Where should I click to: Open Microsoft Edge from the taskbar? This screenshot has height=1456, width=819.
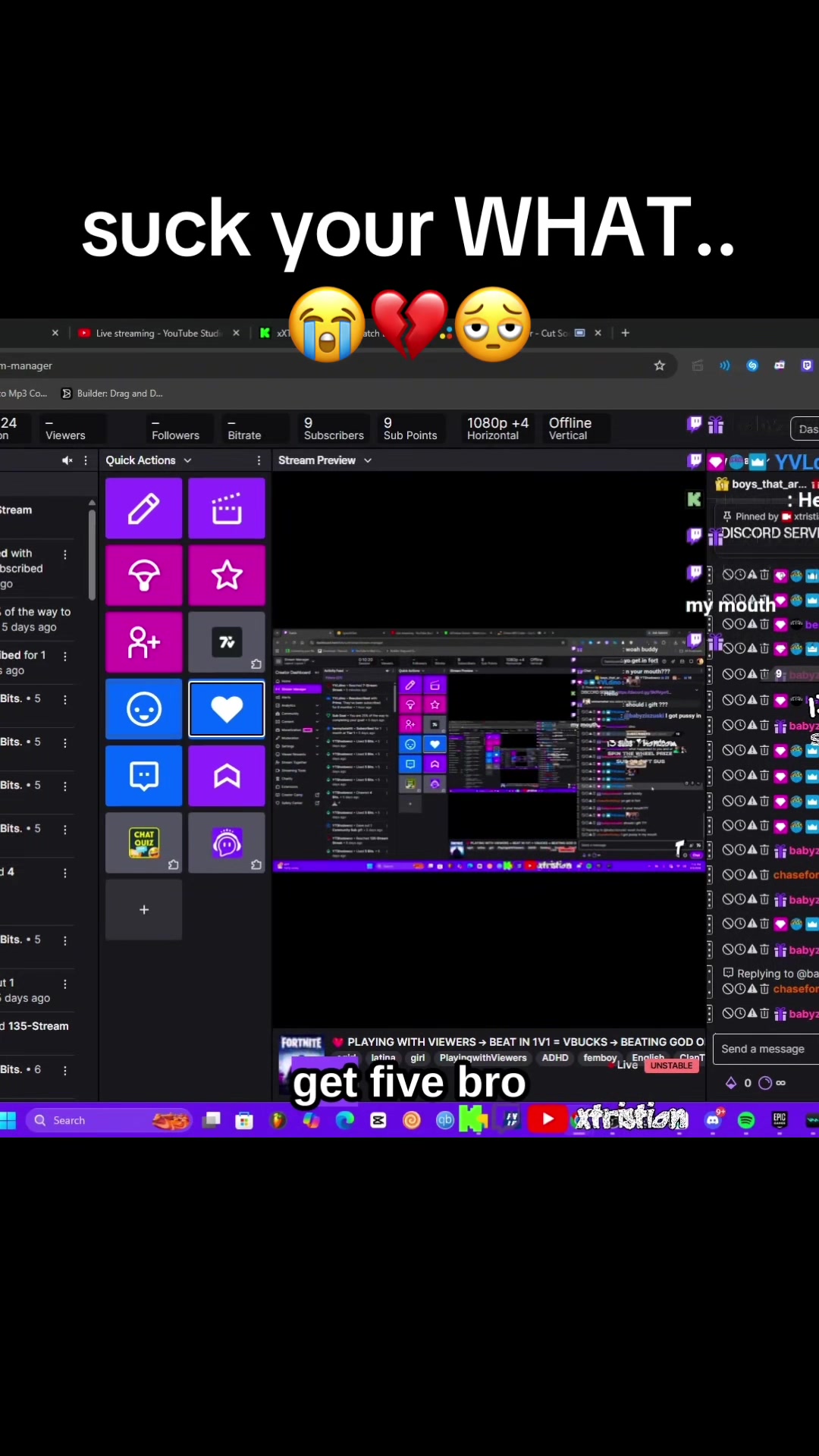click(345, 1120)
